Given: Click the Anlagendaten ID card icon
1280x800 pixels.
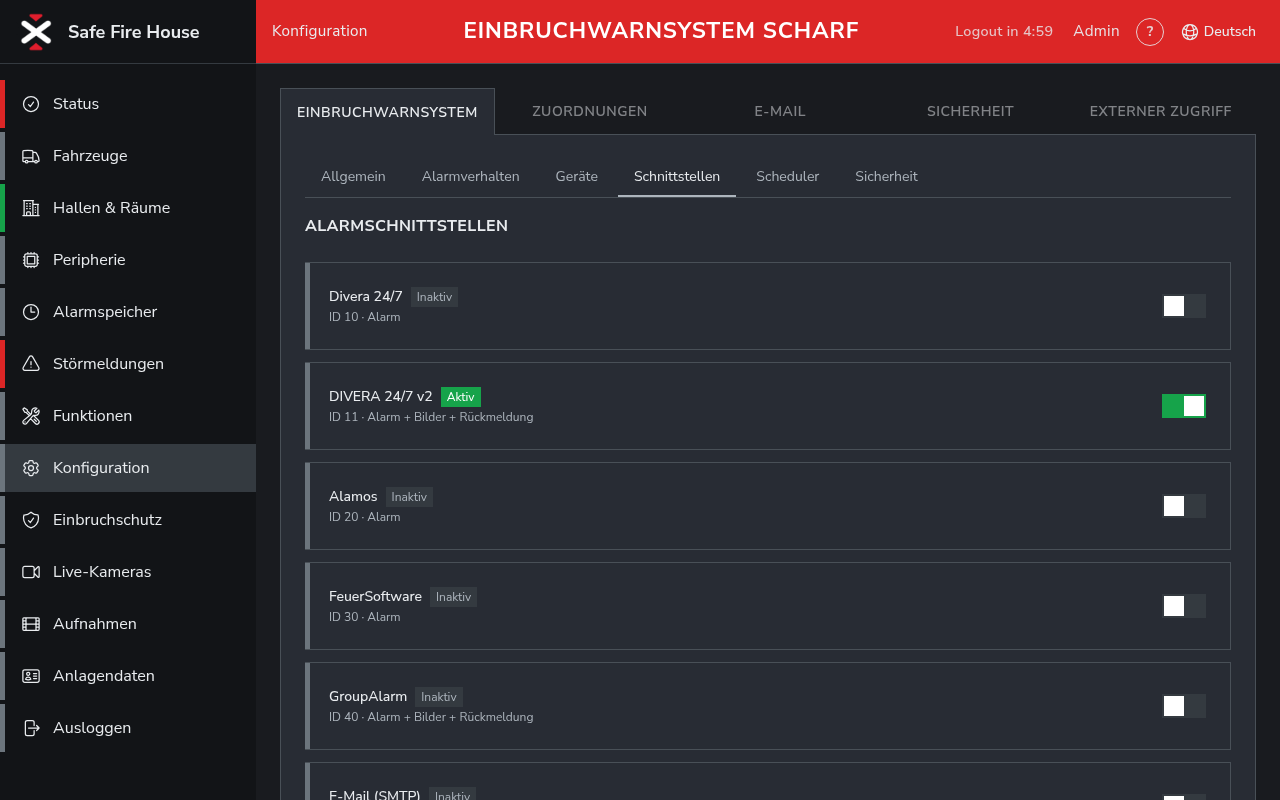Looking at the screenshot, I should pyautogui.click(x=31, y=676).
